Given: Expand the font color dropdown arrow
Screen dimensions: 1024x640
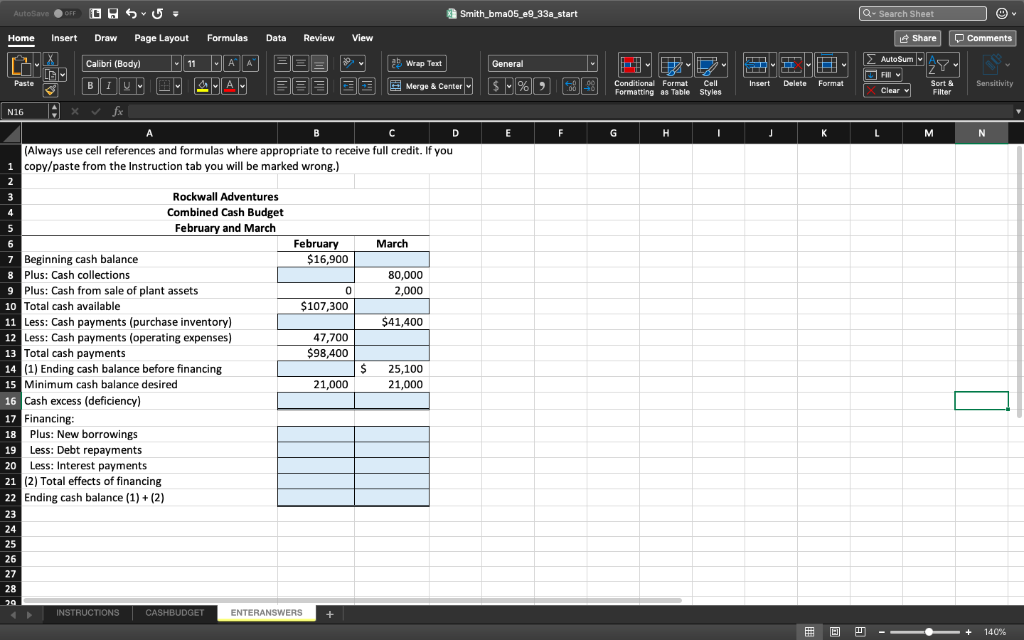Looking at the screenshot, I should pos(242,86).
